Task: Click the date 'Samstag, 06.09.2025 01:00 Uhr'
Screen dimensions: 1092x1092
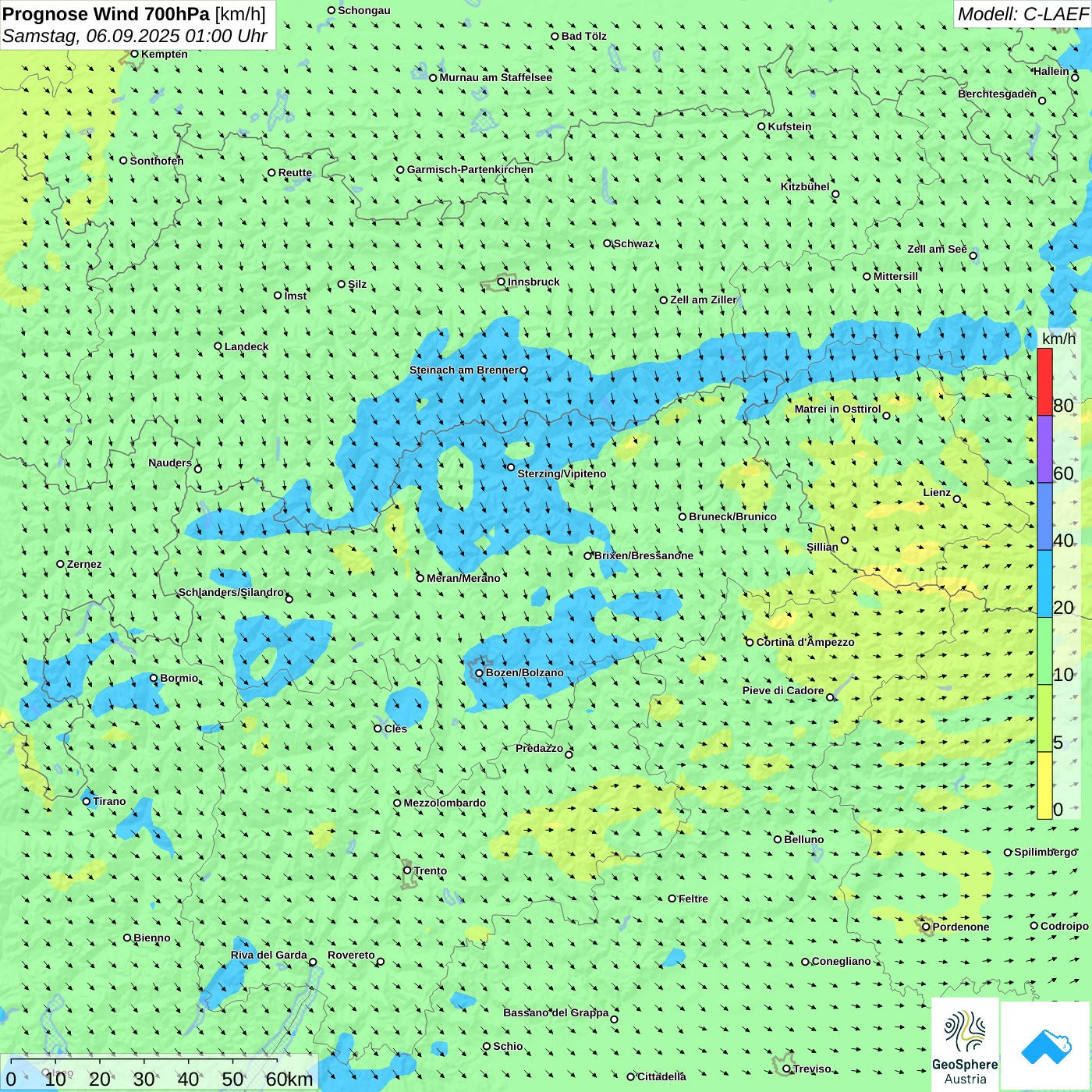Action: (x=135, y=36)
